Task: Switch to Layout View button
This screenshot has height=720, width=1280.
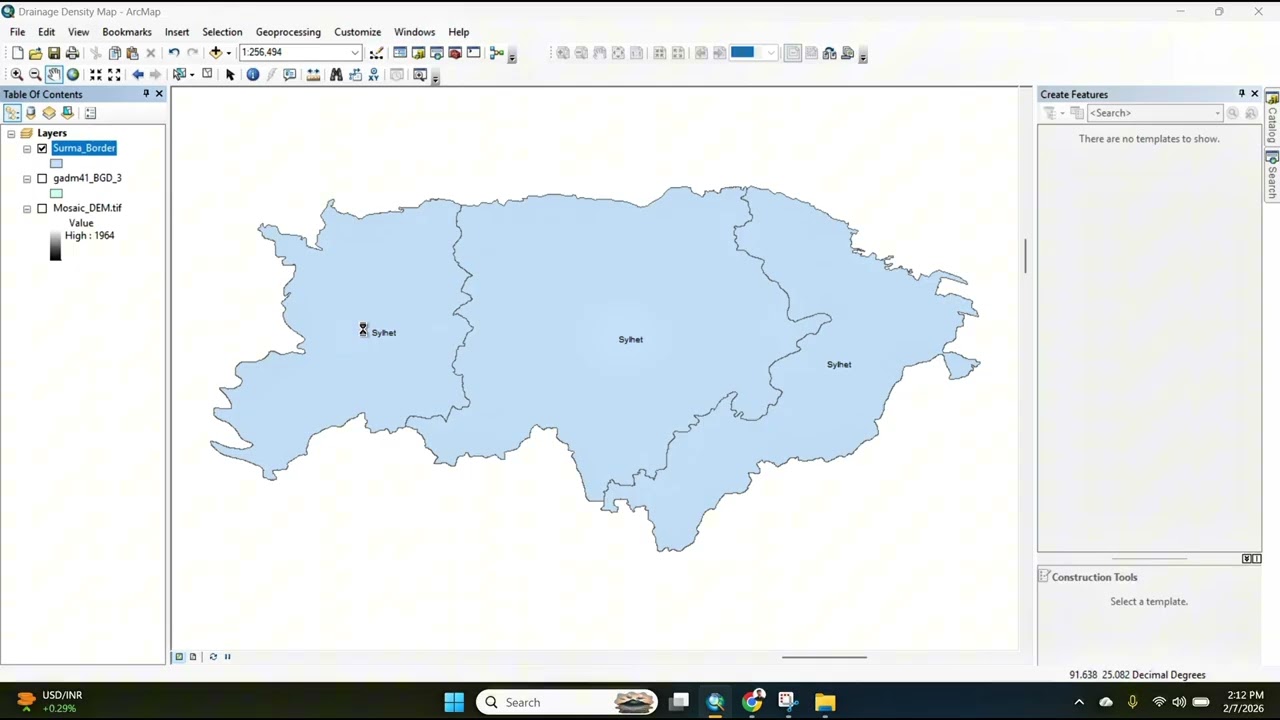Action: (x=193, y=656)
